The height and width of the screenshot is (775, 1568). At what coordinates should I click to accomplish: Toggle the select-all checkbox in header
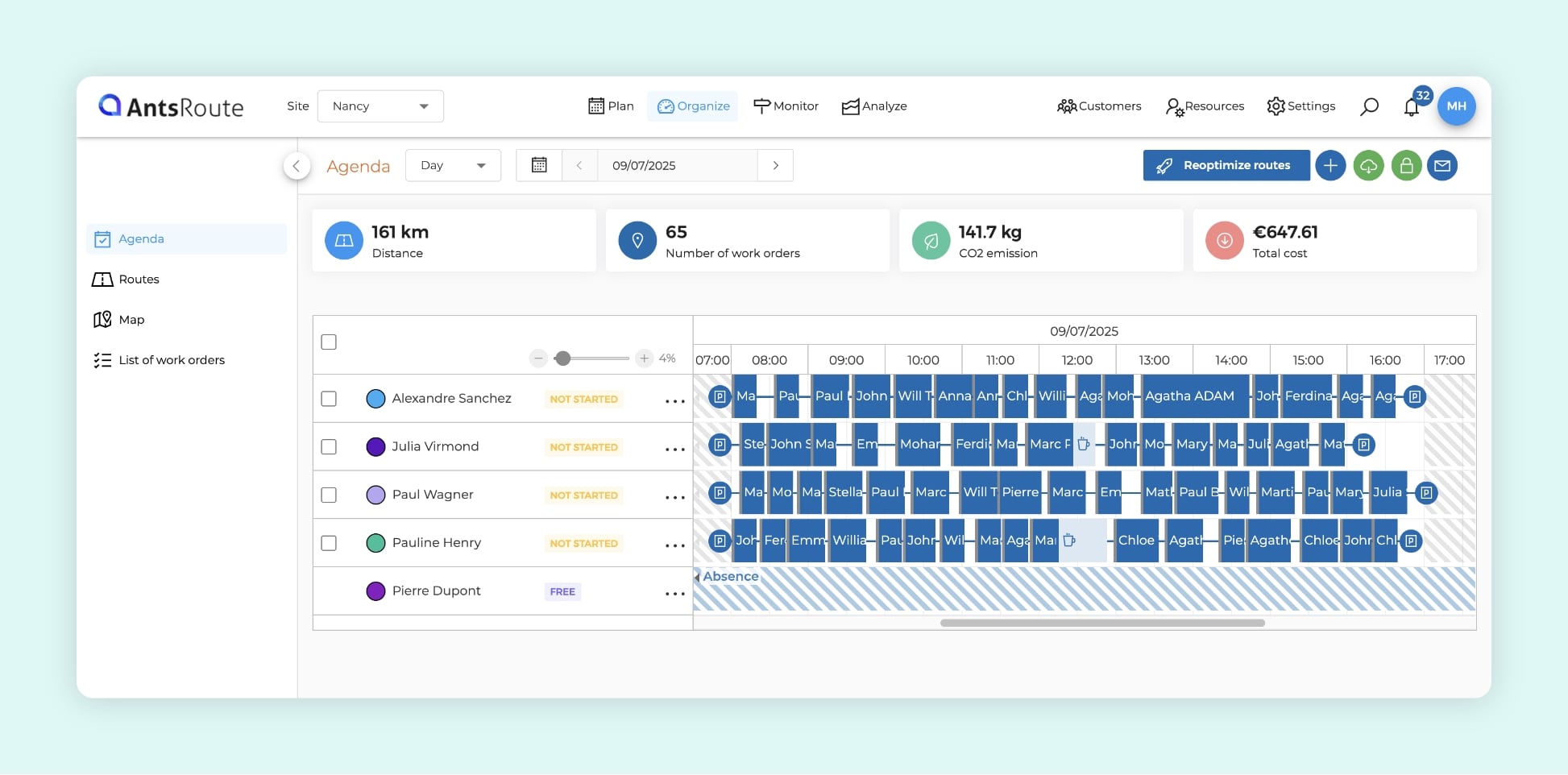(x=329, y=342)
